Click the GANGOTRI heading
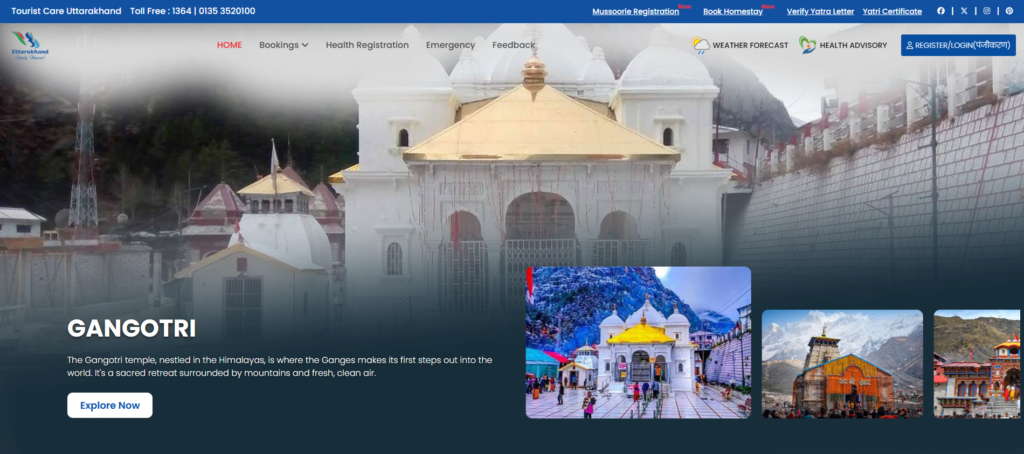This screenshot has width=1024, height=454. click(131, 329)
